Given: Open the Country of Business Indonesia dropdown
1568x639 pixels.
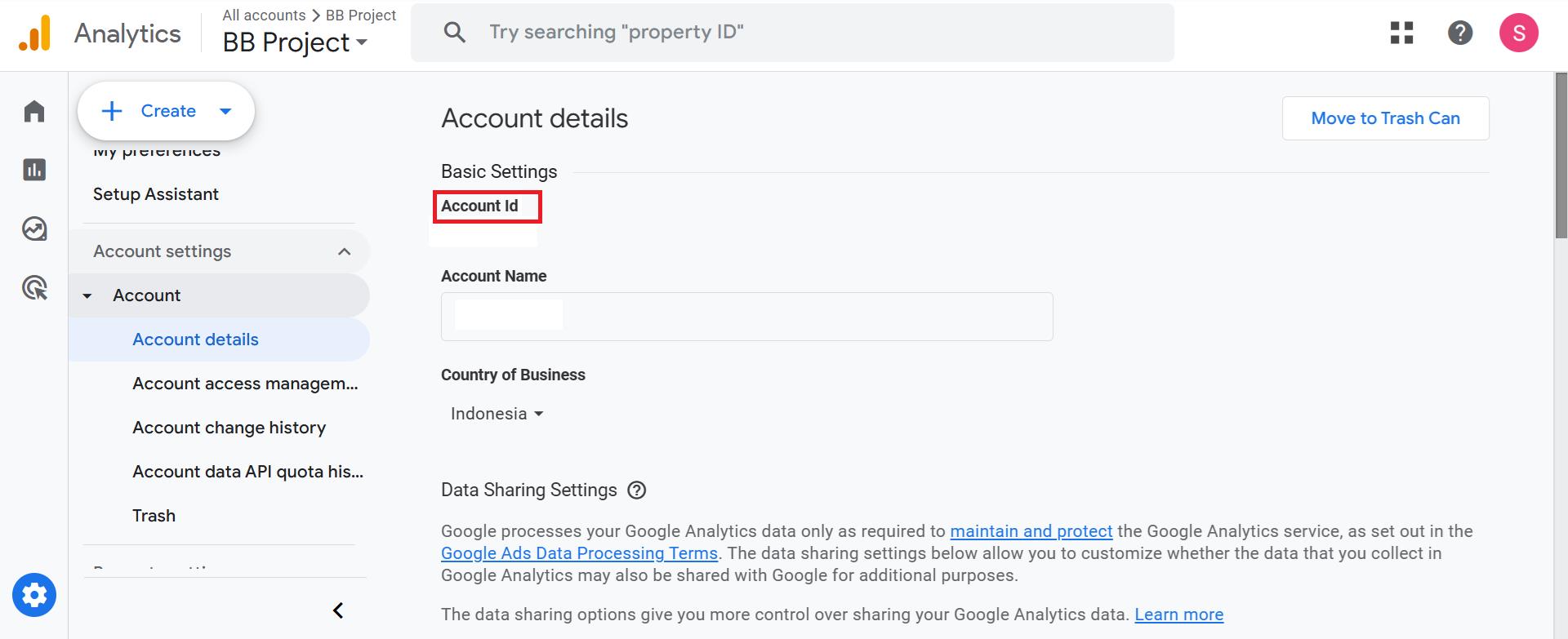Looking at the screenshot, I should [x=497, y=414].
